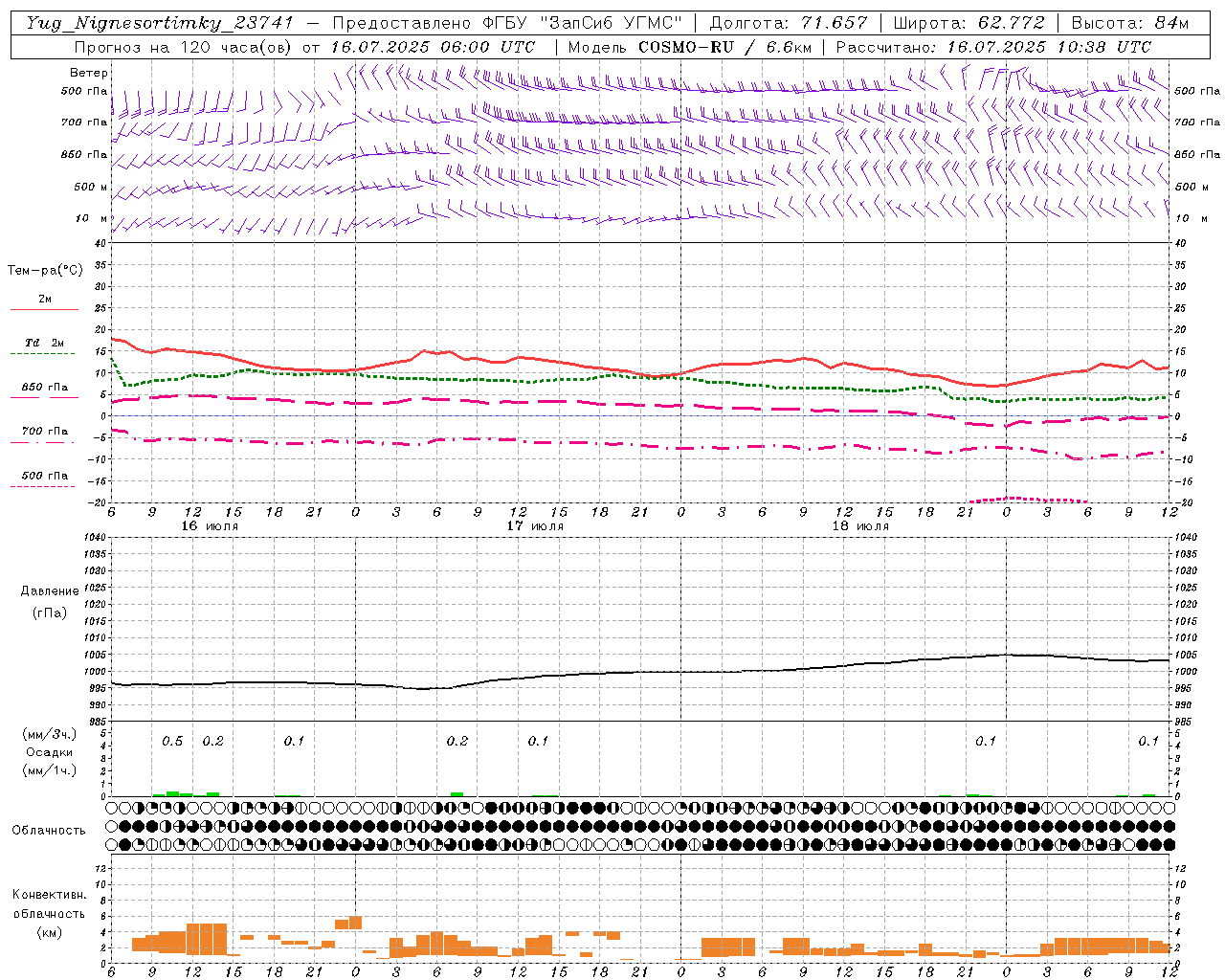Click the Давление pressure panel label
Image resolution: width=1225 pixels, height=980 pixels.
(x=50, y=590)
